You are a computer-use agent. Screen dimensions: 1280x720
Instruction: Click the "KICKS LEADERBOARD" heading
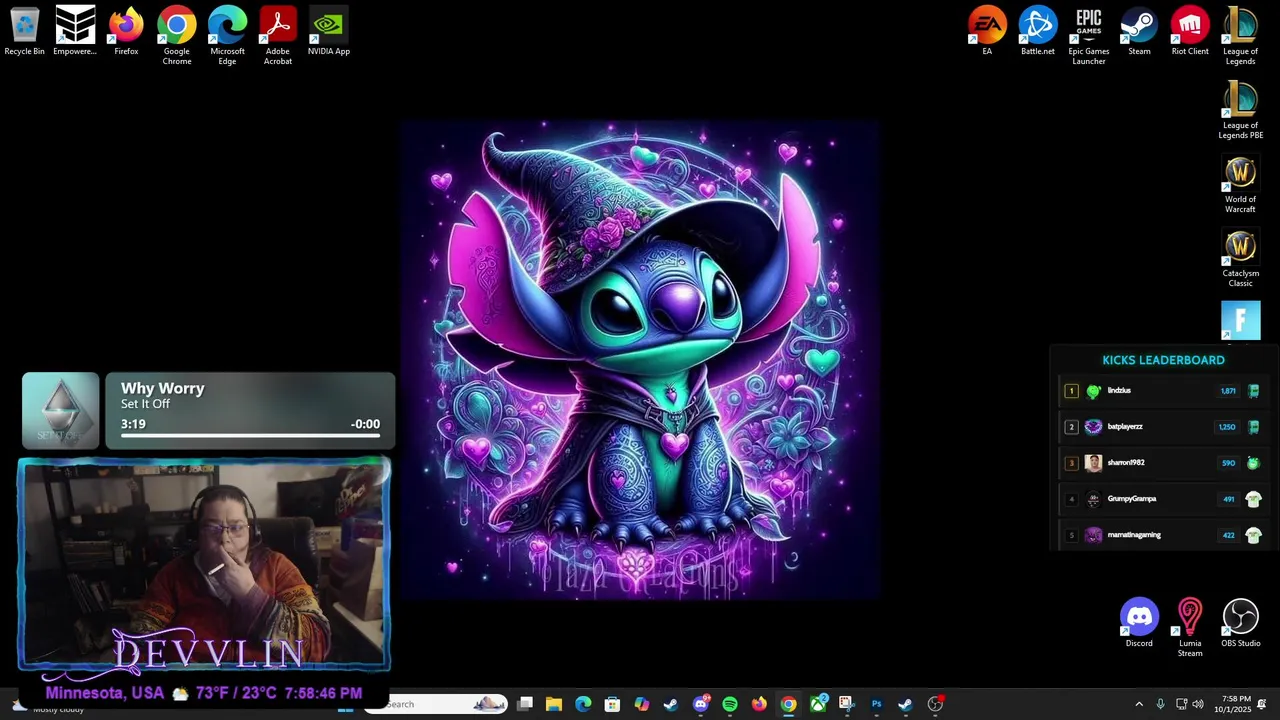1163,360
